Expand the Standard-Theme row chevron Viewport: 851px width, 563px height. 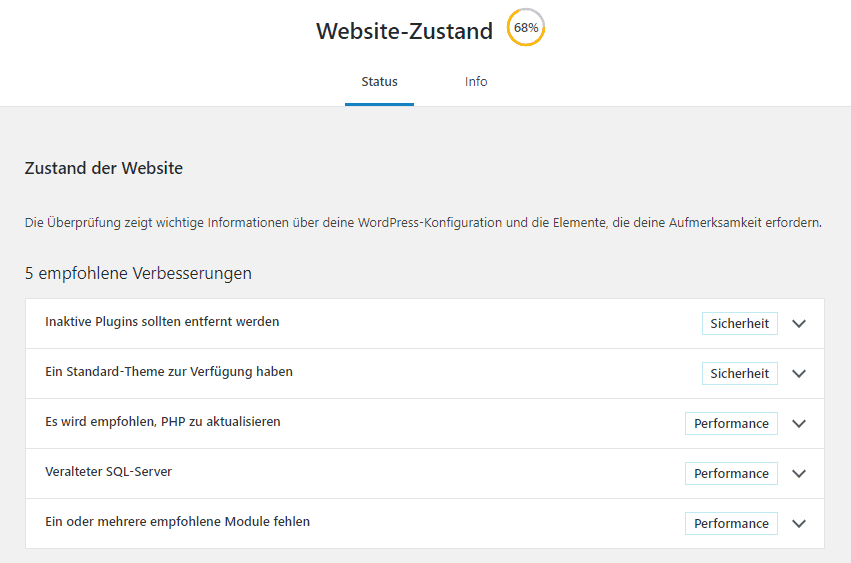point(798,374)
